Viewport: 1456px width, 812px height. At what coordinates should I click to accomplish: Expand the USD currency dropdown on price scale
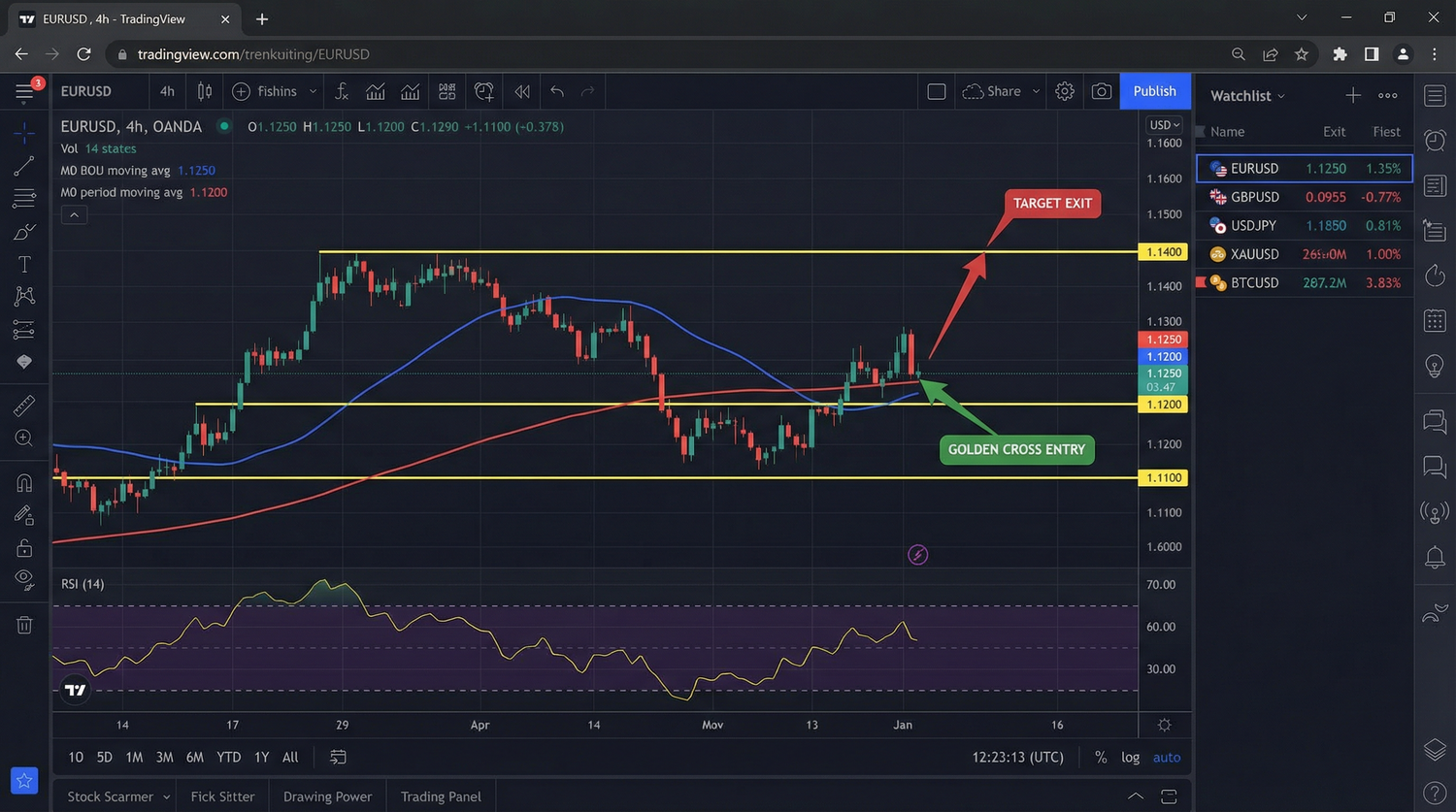[1163, 124]
